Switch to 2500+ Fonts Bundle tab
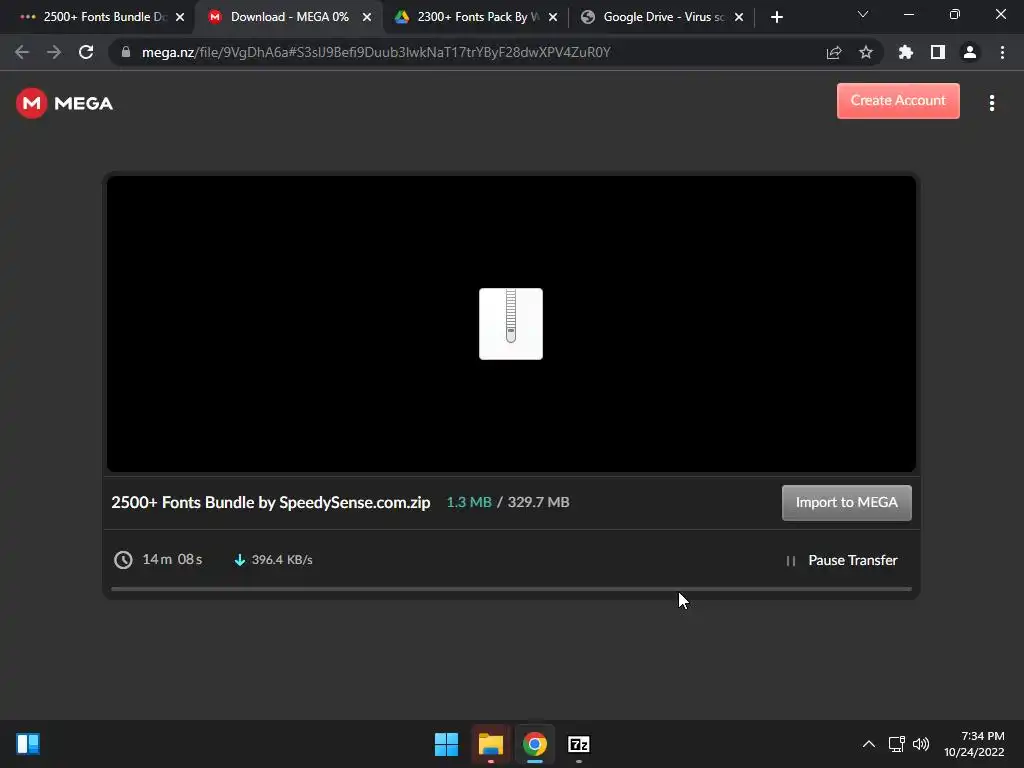This screenshot has width=1024, height=768. click(x=98, y=17)
